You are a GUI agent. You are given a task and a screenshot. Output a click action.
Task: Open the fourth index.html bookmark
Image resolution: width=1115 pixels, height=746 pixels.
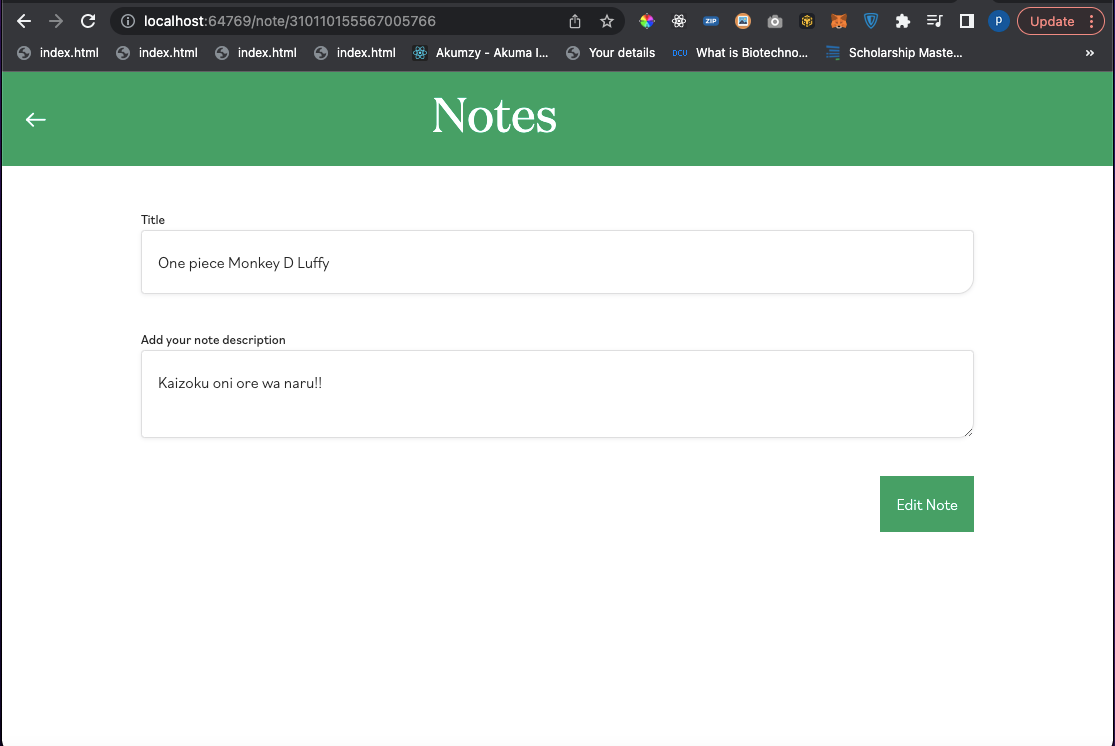click(355, 53)
